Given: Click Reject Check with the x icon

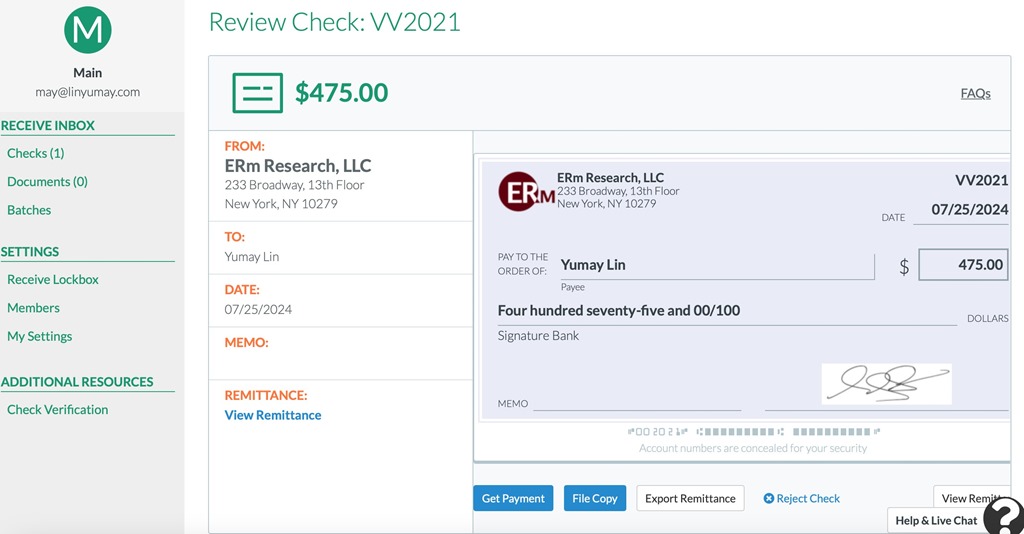Looking at the screenshot, I should coord(802,498).
